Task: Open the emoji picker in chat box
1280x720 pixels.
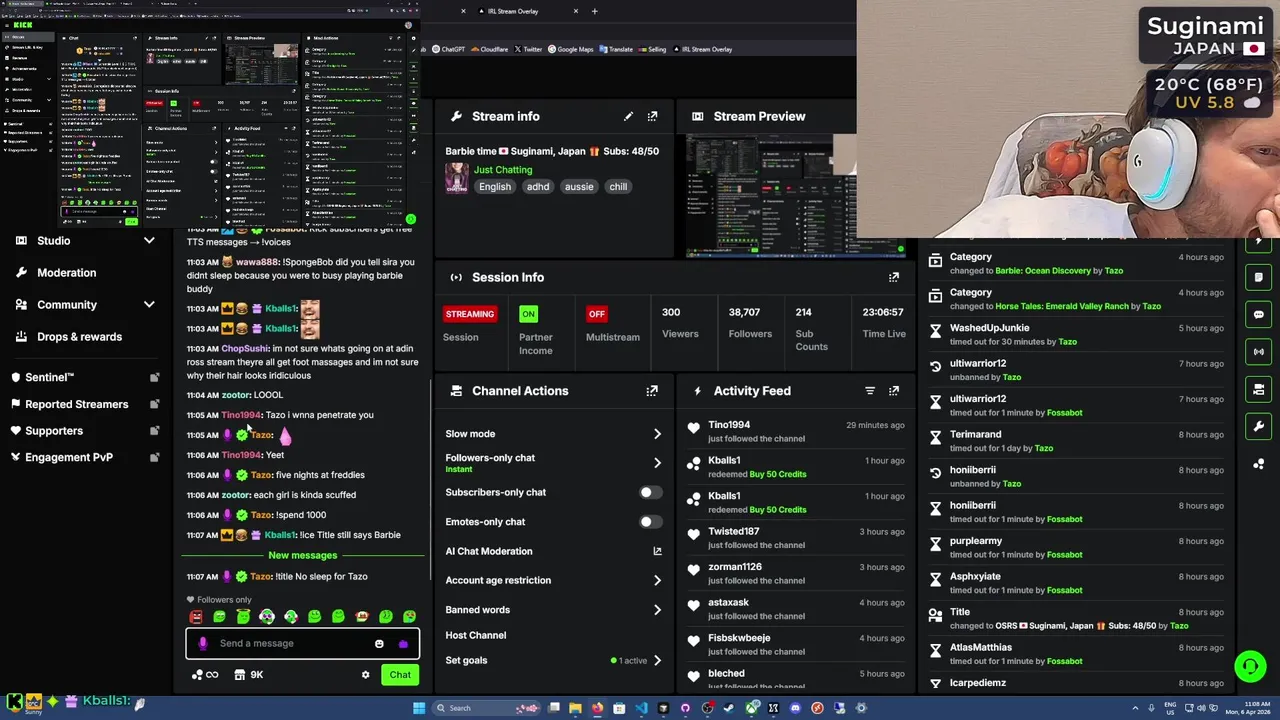Action: point(379,644)
